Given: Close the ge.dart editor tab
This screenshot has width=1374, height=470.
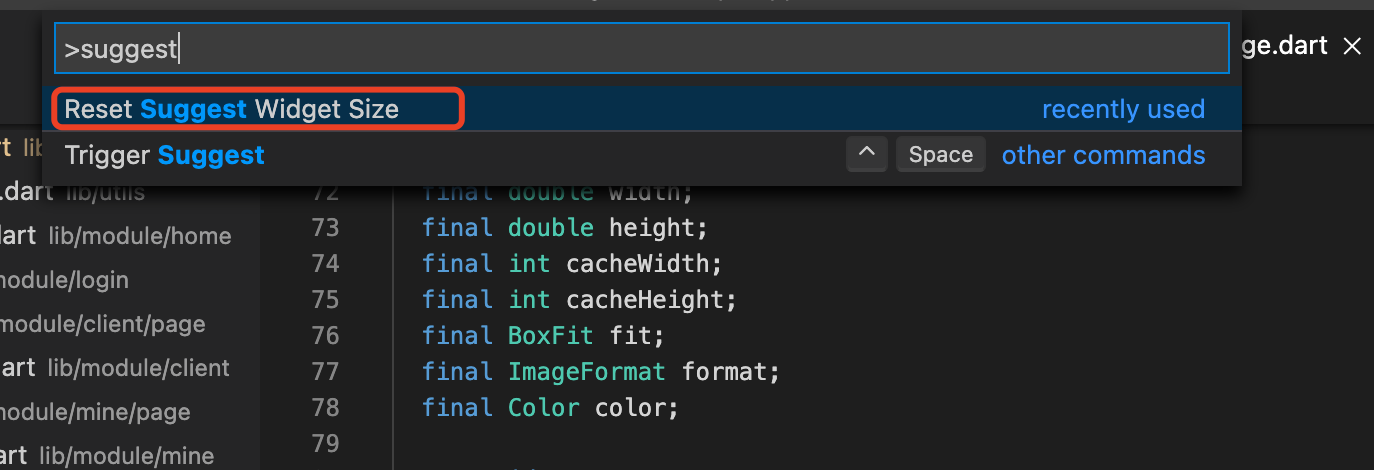Looking at the screenshot, I should coord(1352,46).
